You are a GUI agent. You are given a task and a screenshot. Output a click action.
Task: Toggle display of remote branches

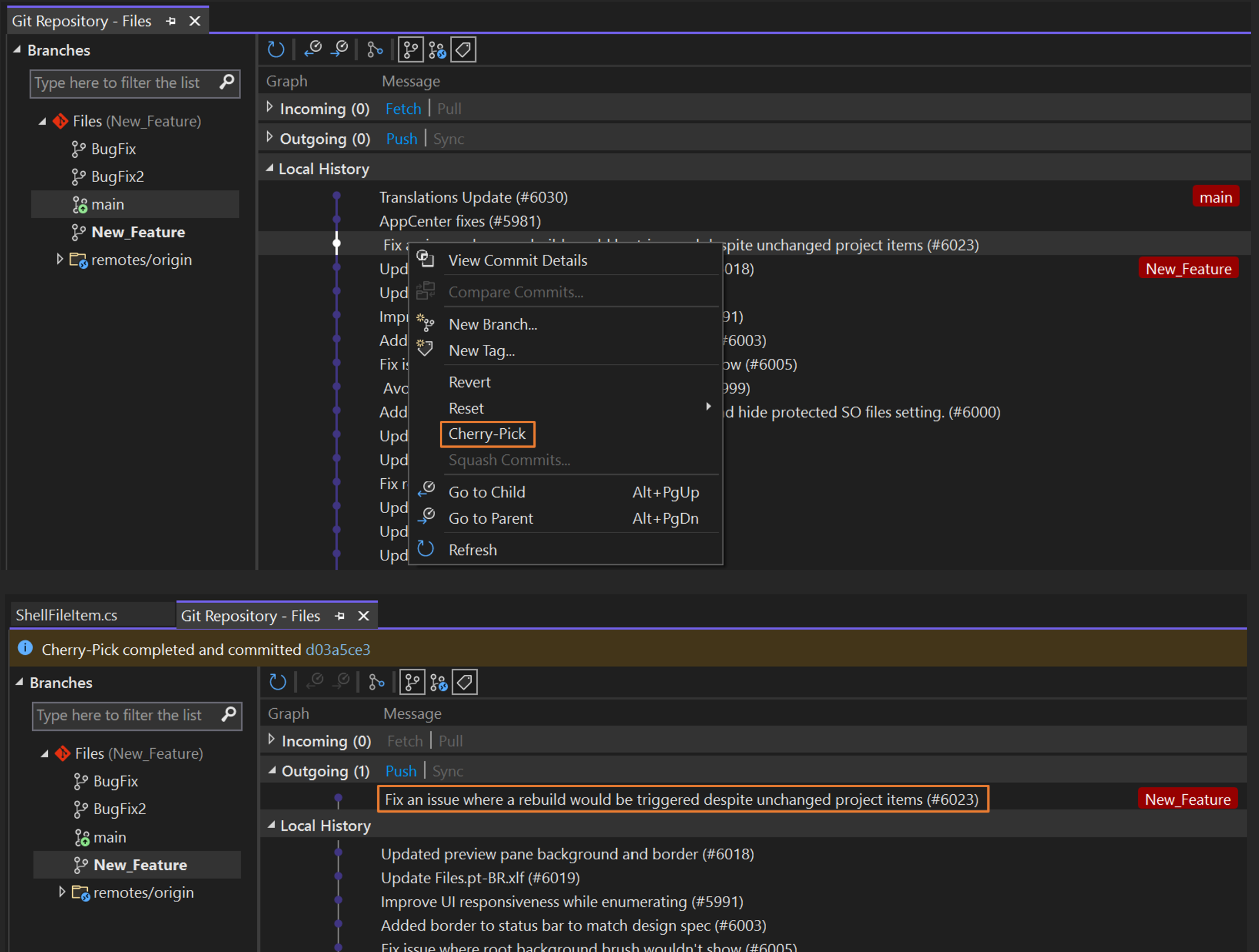tap(437, 49)
